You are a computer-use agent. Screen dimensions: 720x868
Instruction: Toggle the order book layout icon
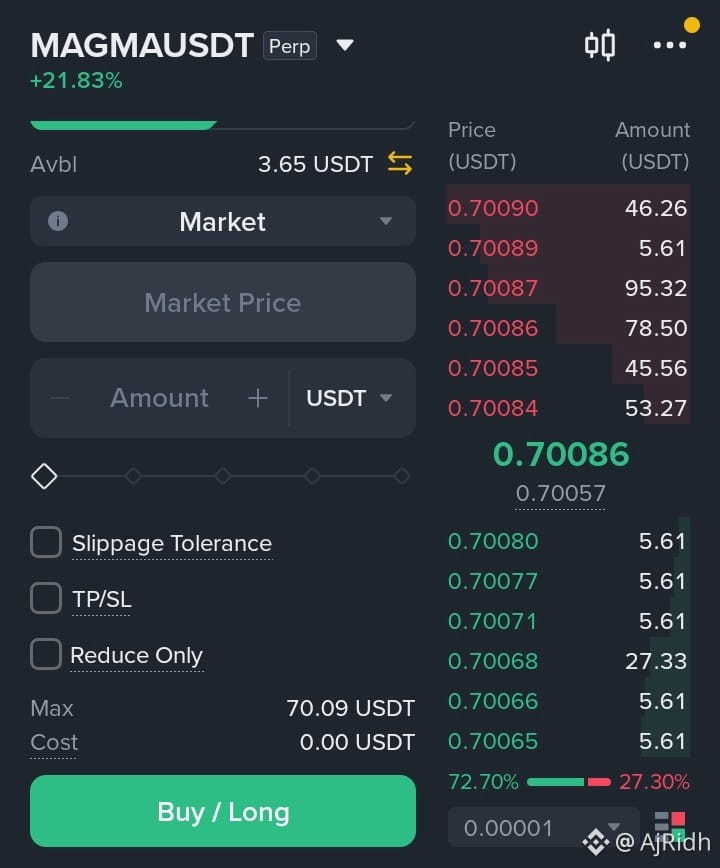(670, 825)
